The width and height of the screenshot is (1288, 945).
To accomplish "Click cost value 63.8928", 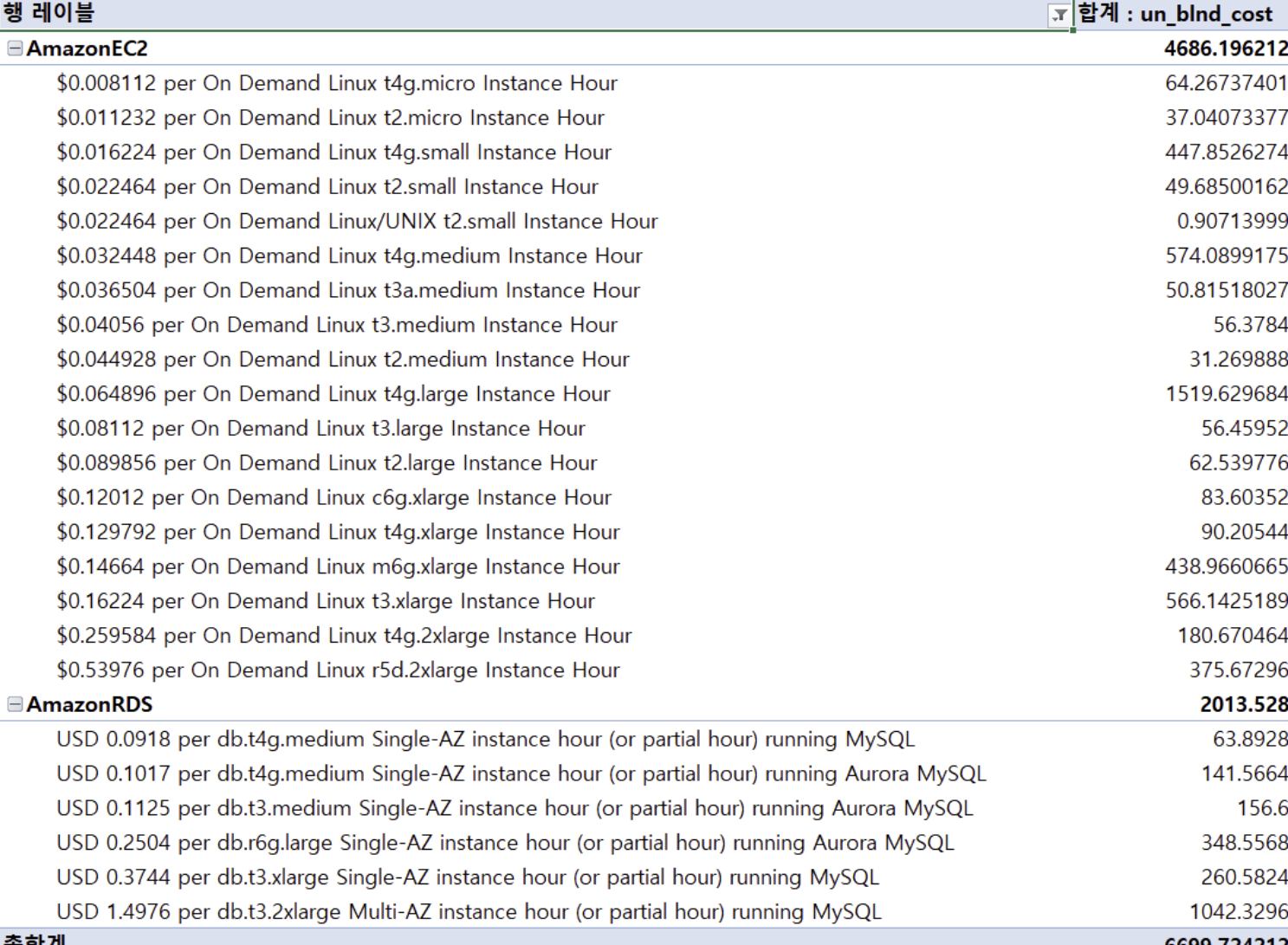I will pyautogui.click(x=1251, y=739).
